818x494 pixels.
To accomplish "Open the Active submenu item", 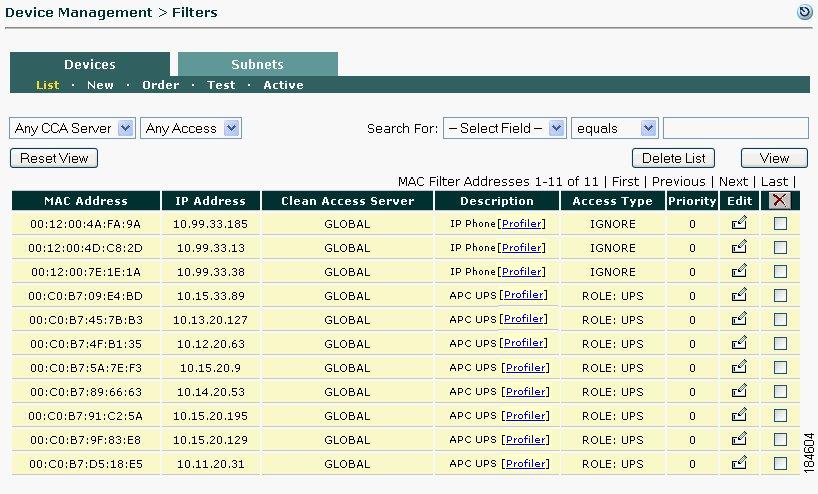I will [283, 85].
